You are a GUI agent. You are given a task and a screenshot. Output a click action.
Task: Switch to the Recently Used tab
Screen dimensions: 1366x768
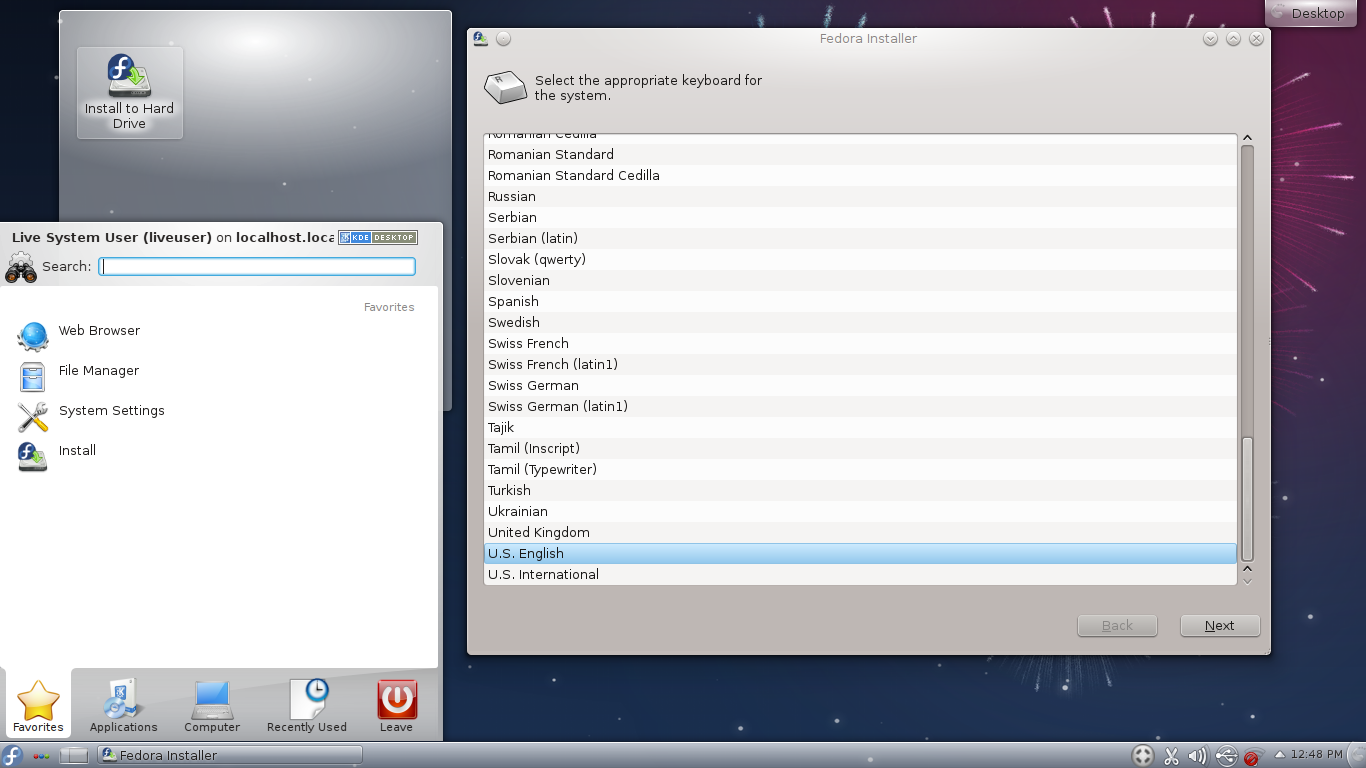[307, 706]
